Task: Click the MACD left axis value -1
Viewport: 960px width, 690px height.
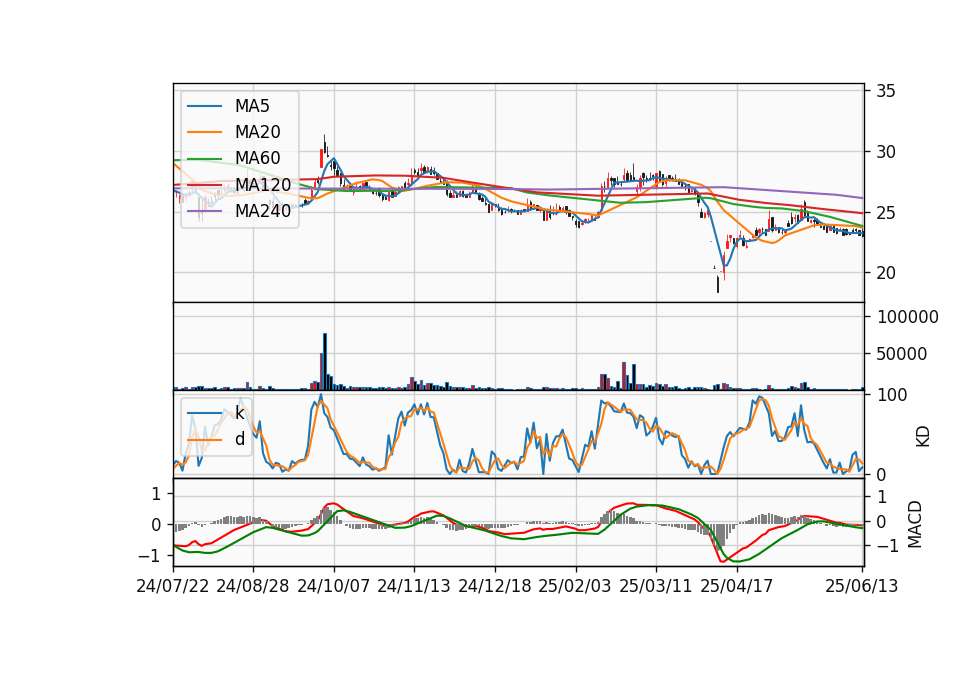Action: point(149,556)
